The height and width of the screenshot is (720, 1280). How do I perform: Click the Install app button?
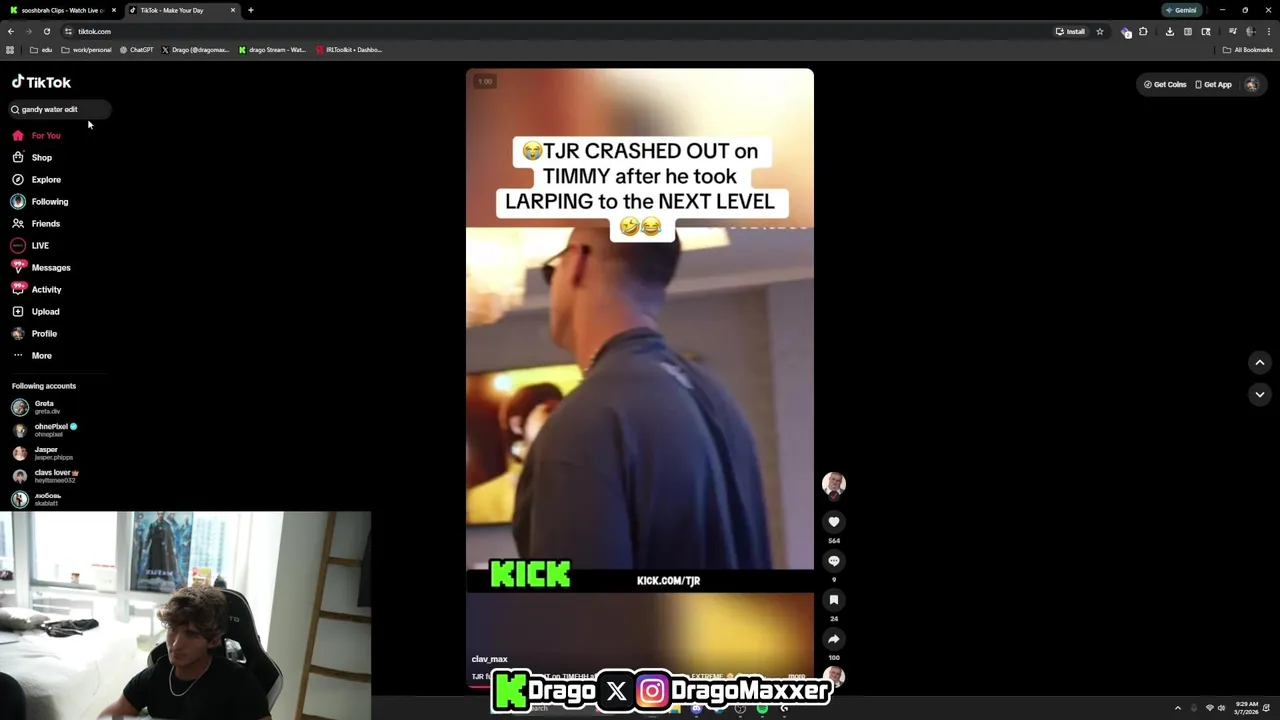tap(1070, 31)
